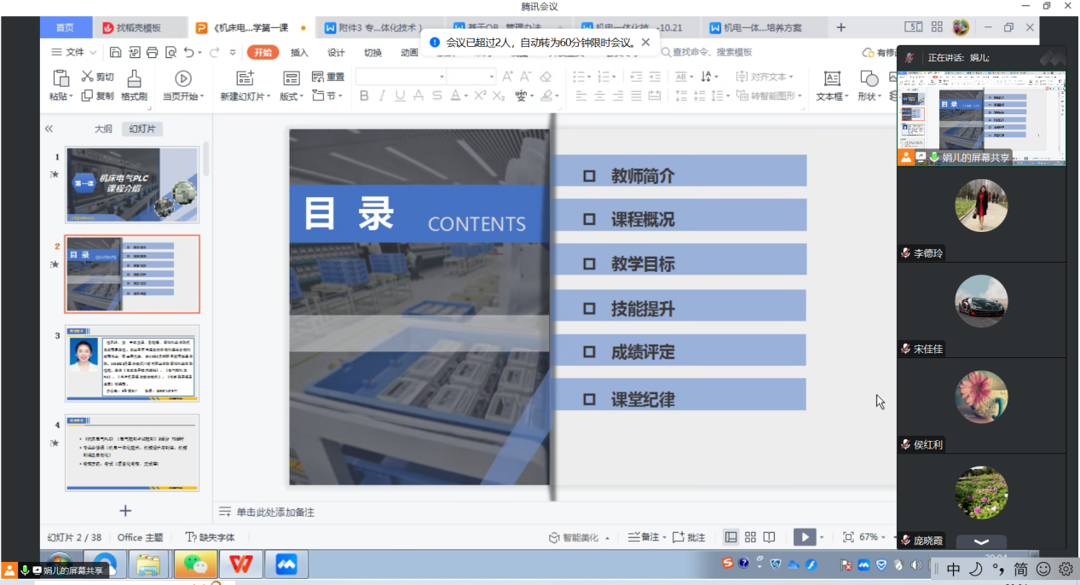Switch to the 大纲 (Outline) panel tab
This screenshot has width=1080, height=585.
tap(103, 129)
